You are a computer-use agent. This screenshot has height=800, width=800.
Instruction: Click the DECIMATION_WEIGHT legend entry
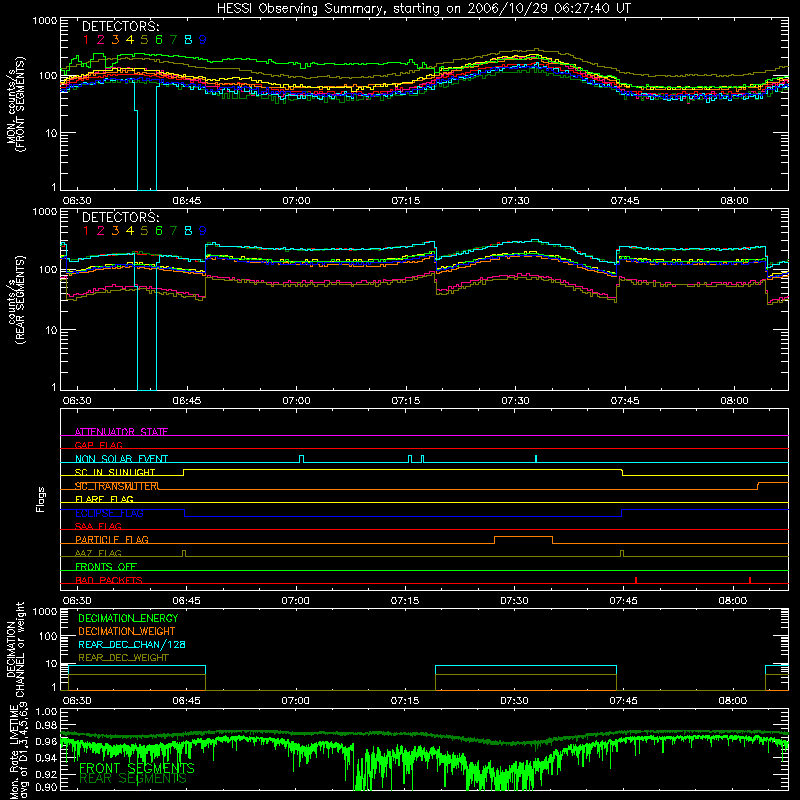(x=127, y=631)
